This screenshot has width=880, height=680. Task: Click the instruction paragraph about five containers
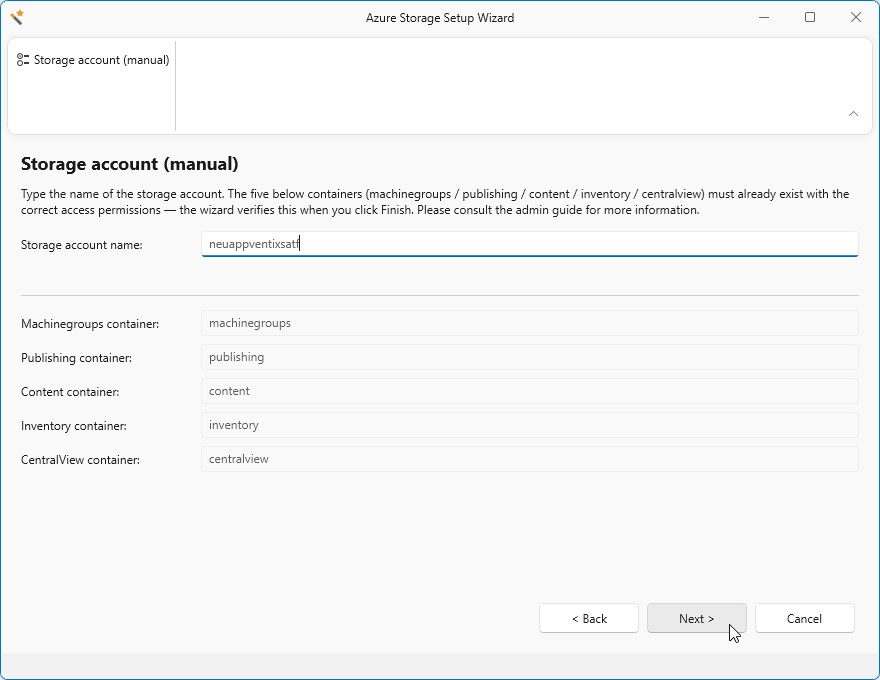[435, 202]
